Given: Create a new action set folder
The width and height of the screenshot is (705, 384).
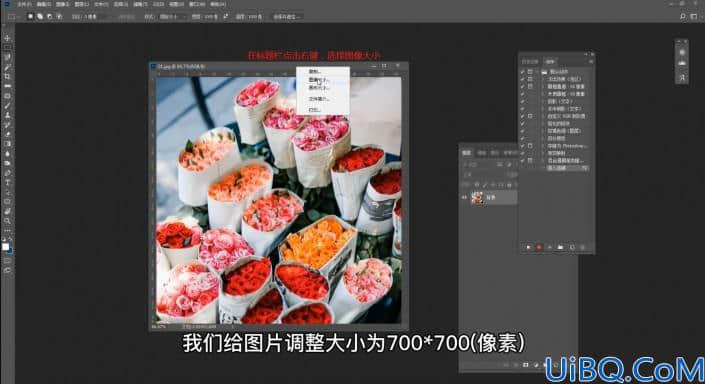Looking at the screenshot, I should point(560,247).
